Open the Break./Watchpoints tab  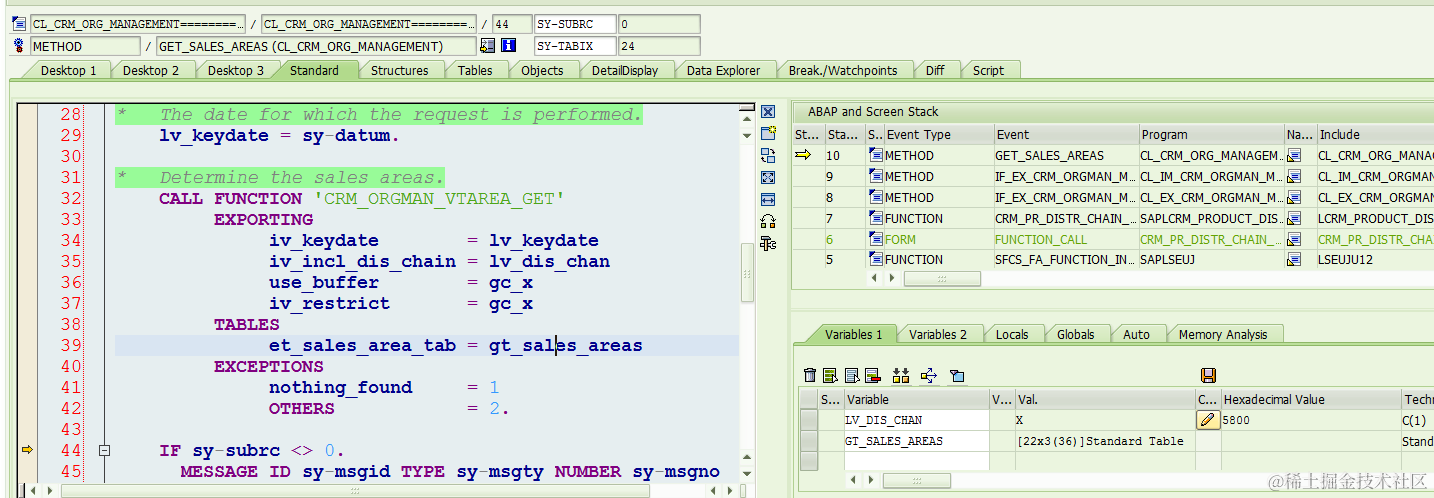pos(843,70)
